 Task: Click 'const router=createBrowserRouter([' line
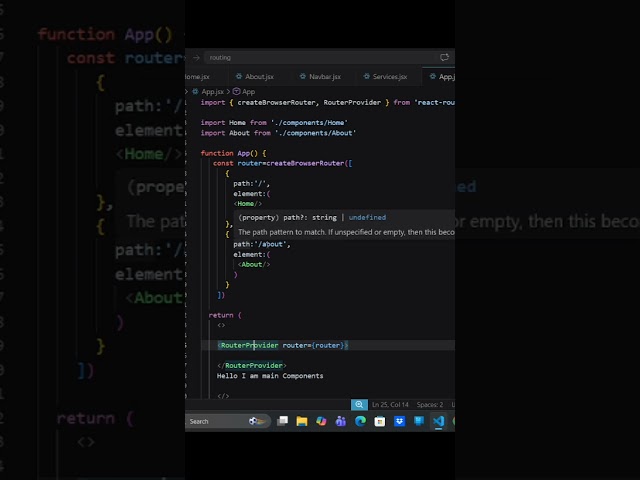click(282, 163)
